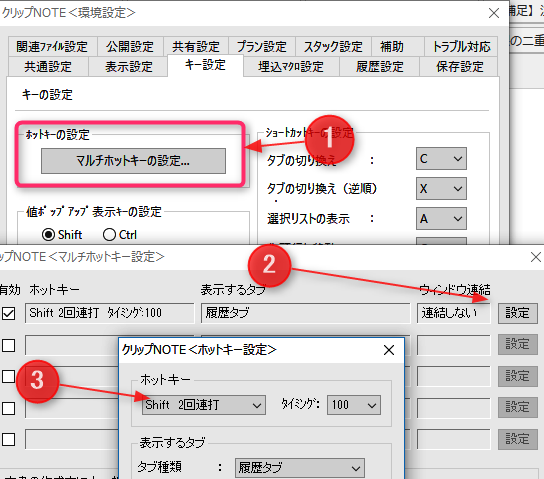This screenshot has height=479, width=544.
Task: Click the ホットキー column header
Action: pyautogui.click(x=54, y=290)
